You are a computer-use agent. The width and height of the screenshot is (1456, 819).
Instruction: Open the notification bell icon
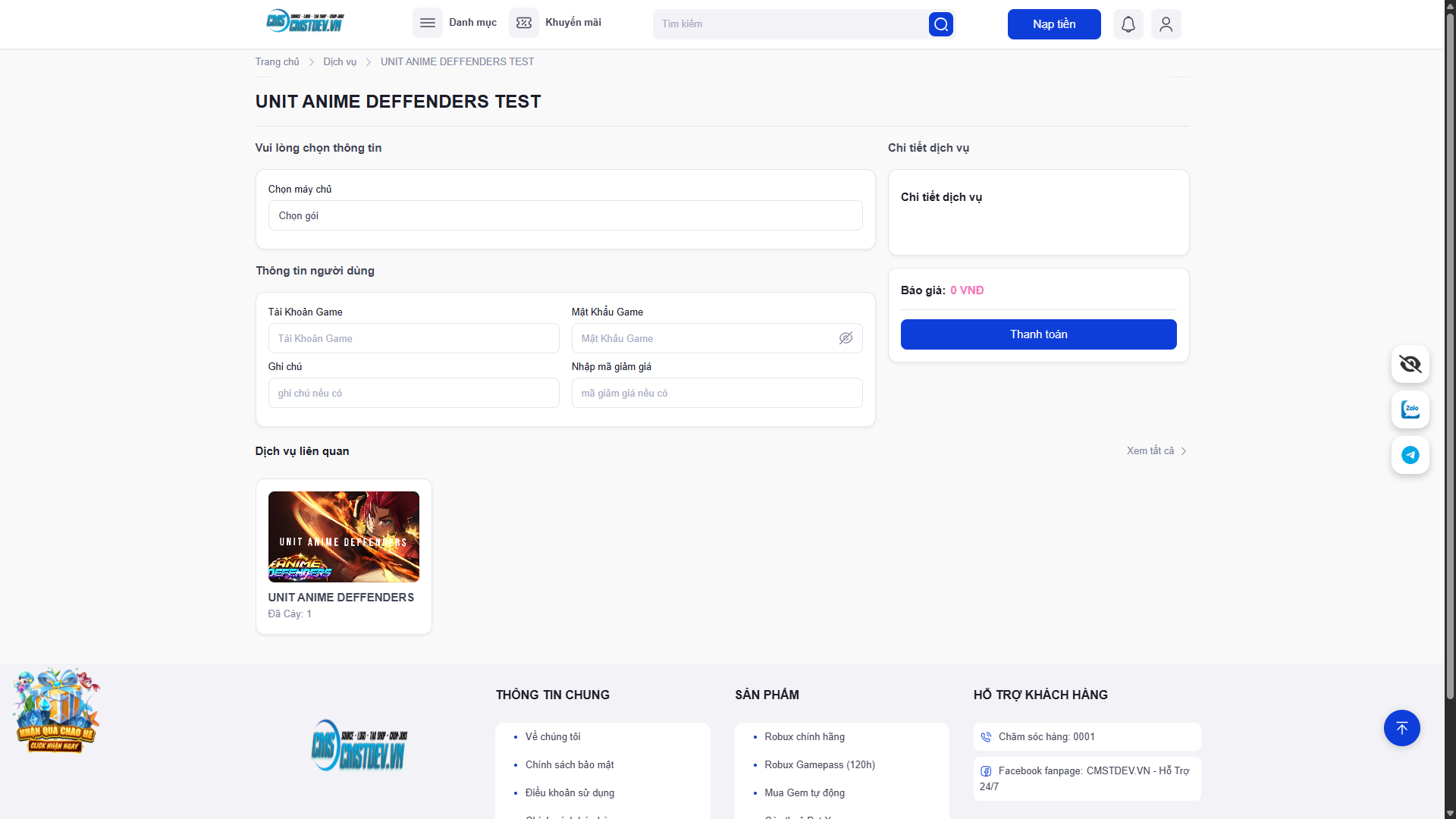pyautogui.click(x=1128, y=24)
